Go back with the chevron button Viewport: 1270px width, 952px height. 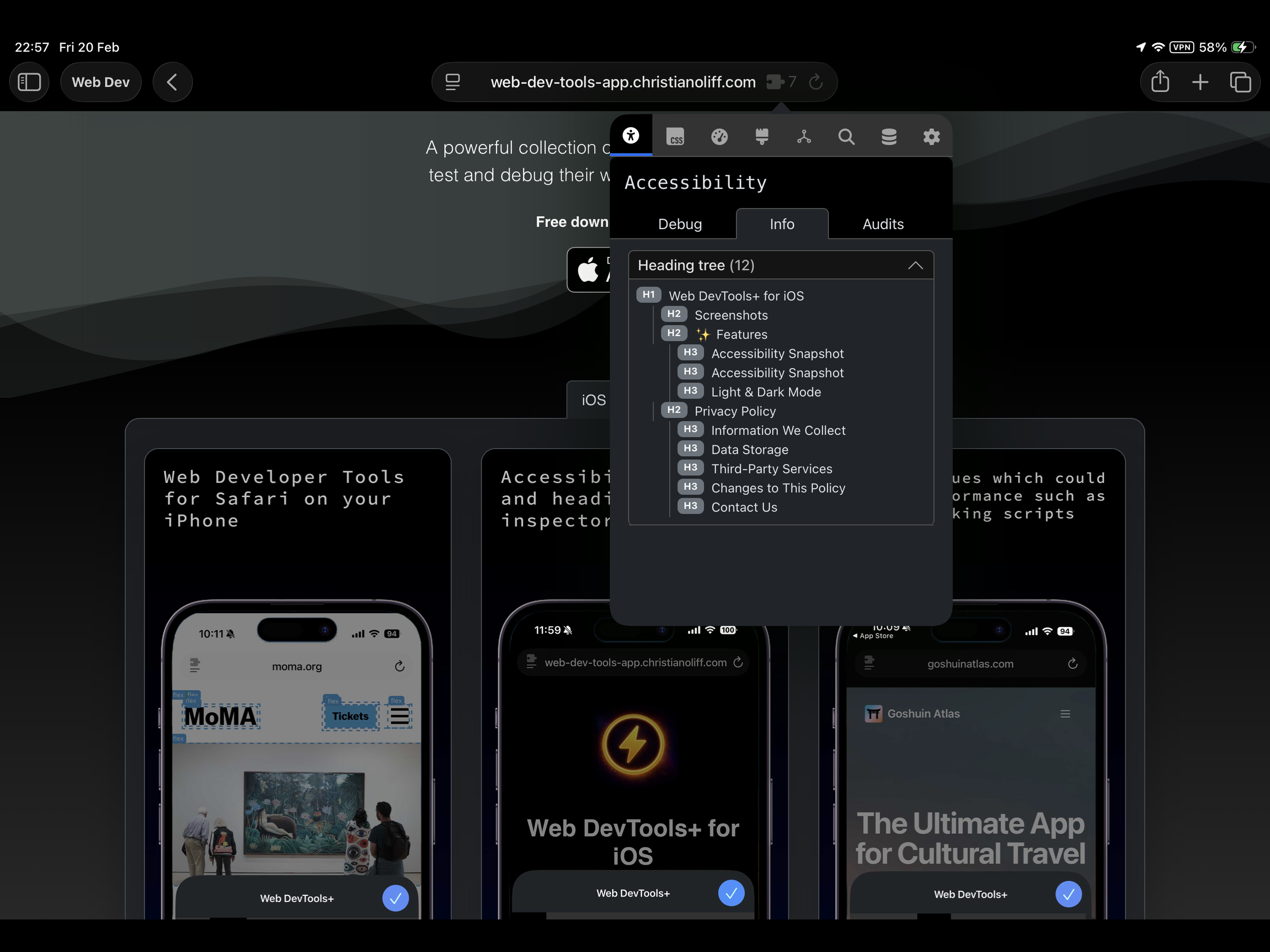[172, 82]
